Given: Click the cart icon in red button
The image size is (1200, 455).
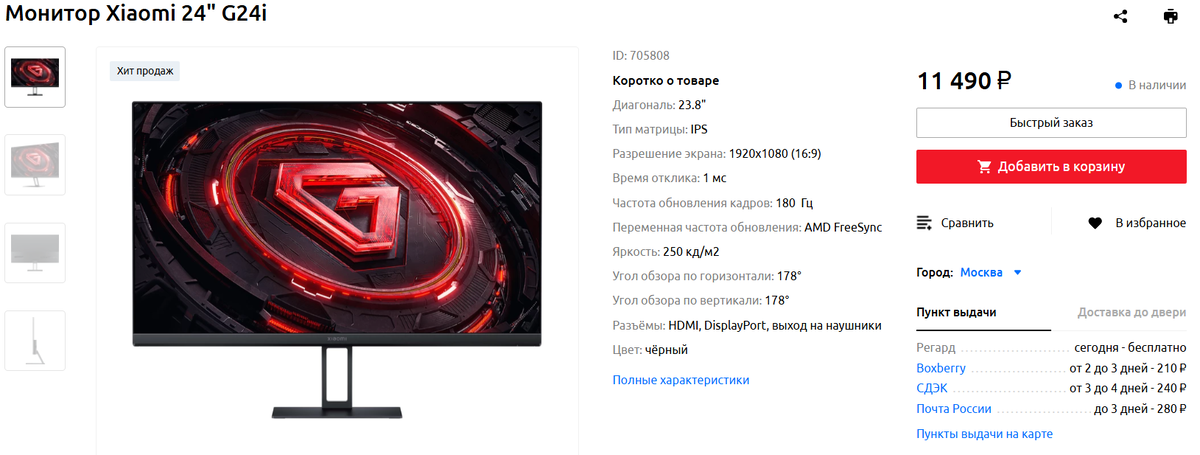Looking at the screenshot, I should point(985,167).
